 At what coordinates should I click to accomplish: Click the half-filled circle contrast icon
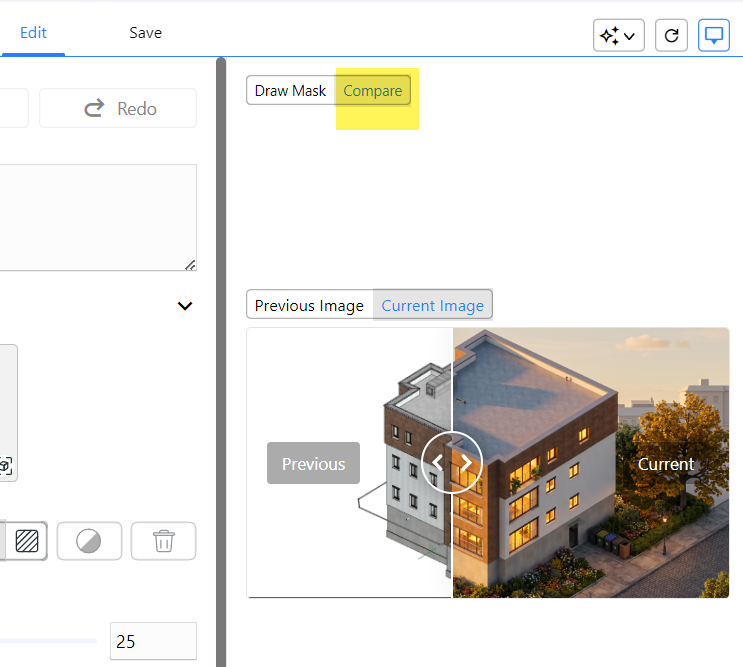89,541
